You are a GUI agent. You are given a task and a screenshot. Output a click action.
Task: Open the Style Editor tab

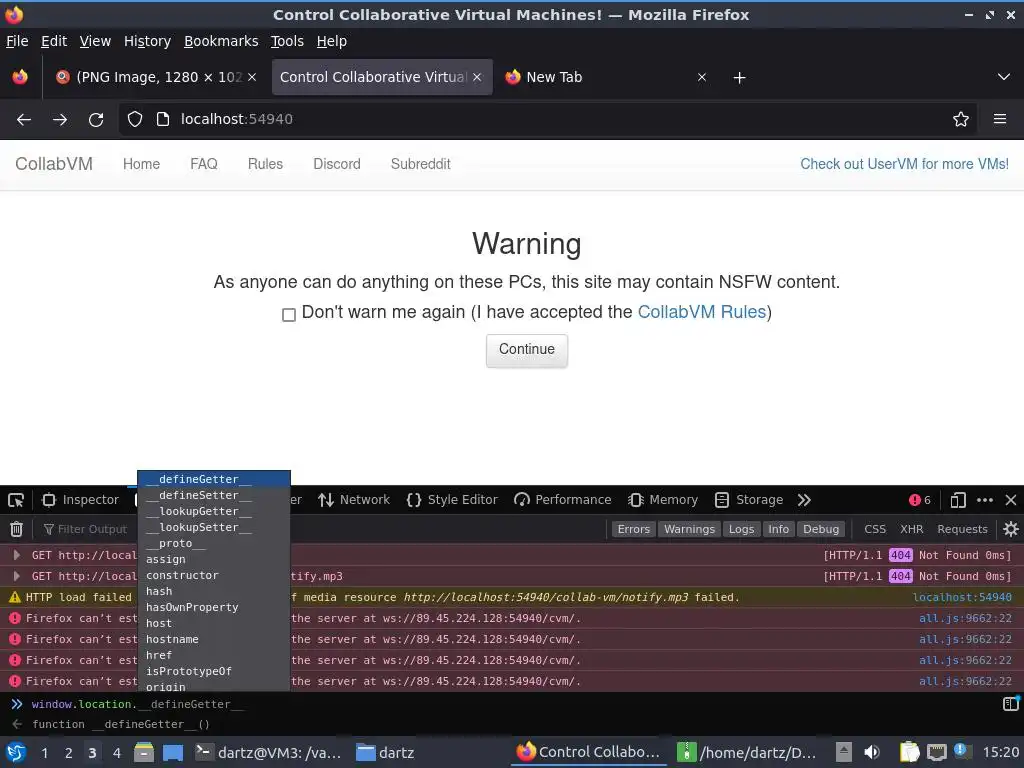(452, 500)
